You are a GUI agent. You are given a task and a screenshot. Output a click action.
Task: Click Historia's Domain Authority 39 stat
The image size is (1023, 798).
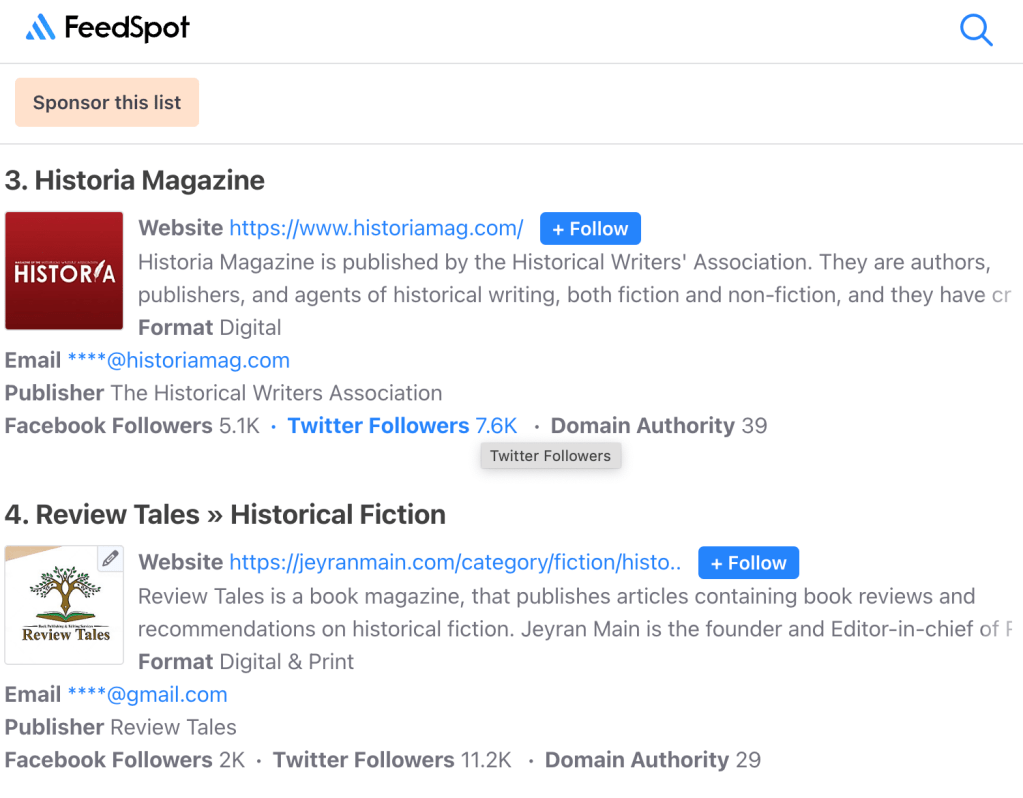pyautogui.click(x=658, y=426)
